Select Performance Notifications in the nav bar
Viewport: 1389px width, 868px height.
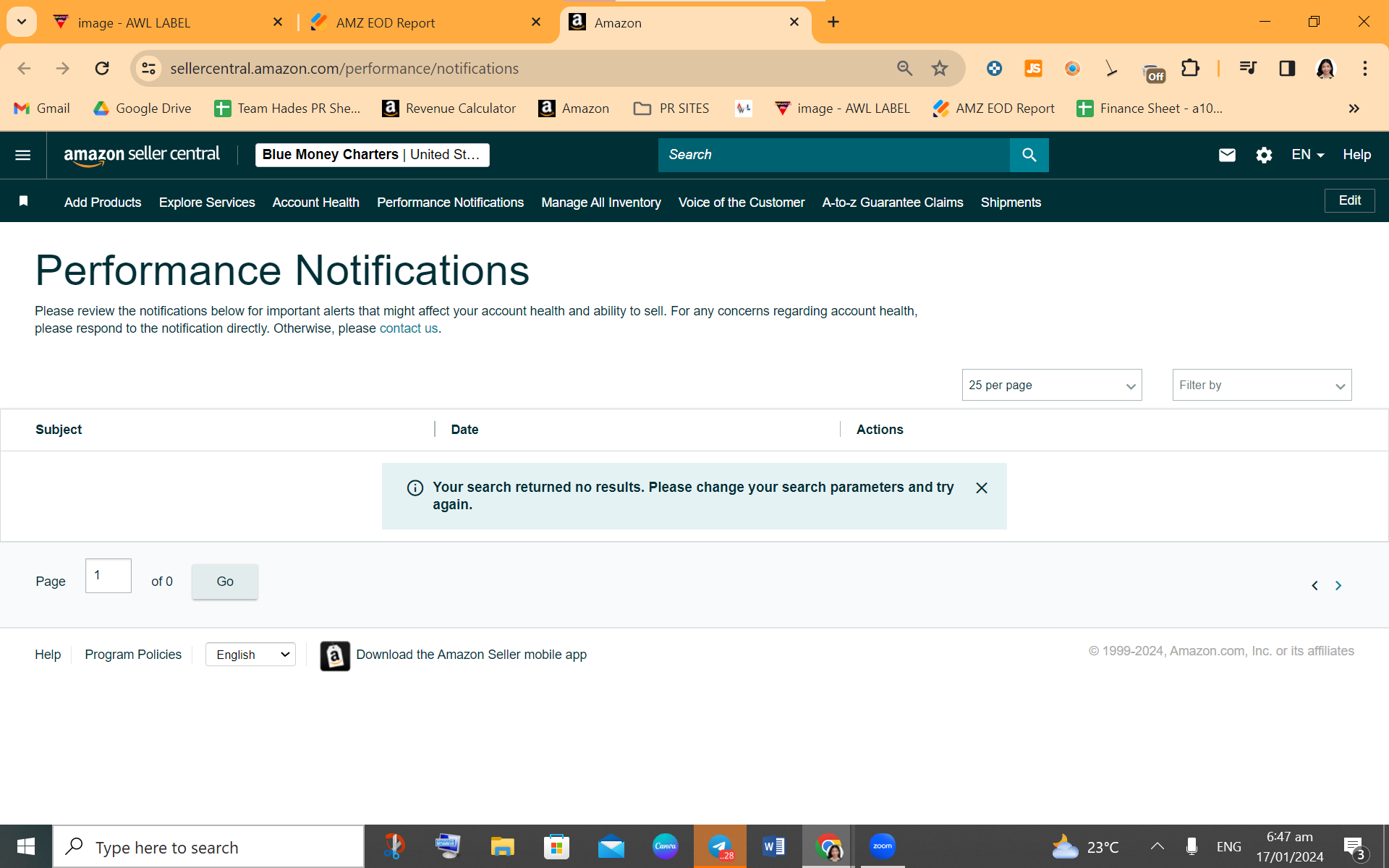450,203
